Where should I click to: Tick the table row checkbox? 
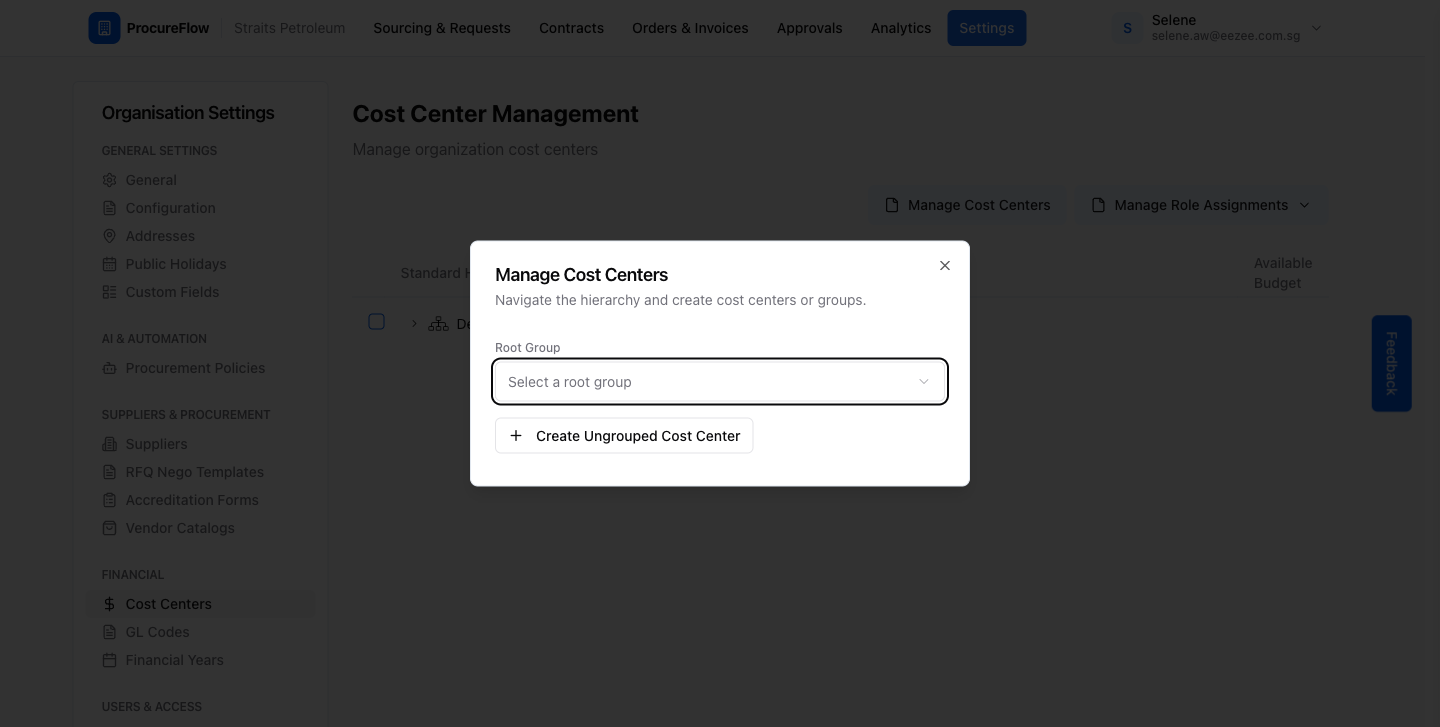(377, 322)
